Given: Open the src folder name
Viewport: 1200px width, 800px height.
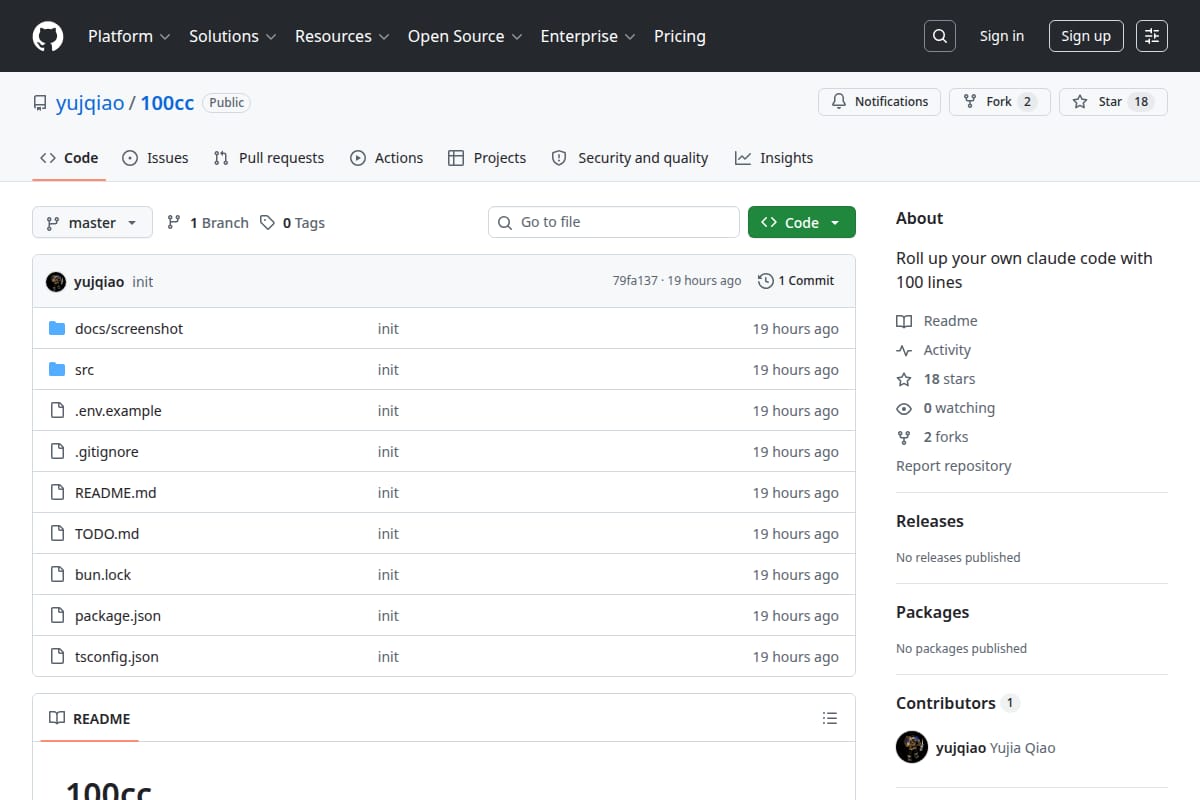Looking at the screenshot, I should click(x=84, y=370).
